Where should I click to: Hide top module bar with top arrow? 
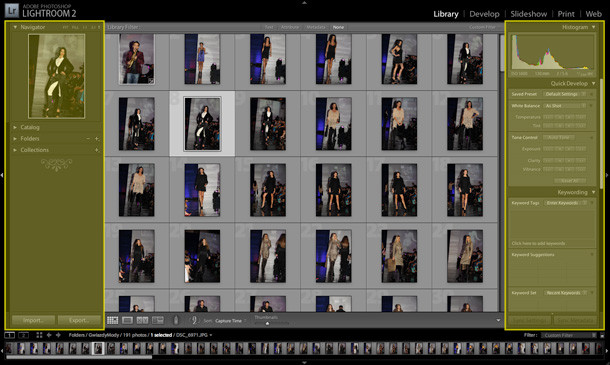tap(305, 2)
